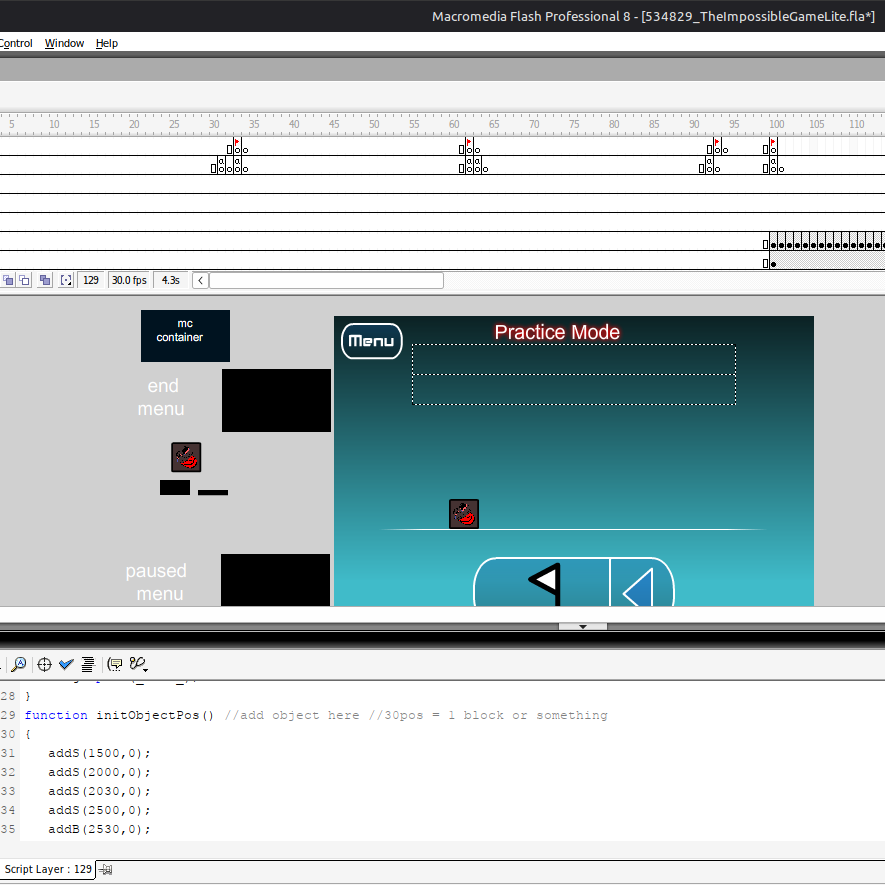Select the upper dashed text box on stage
Screen dimensions: 885x885
click(x=574, y=360)
